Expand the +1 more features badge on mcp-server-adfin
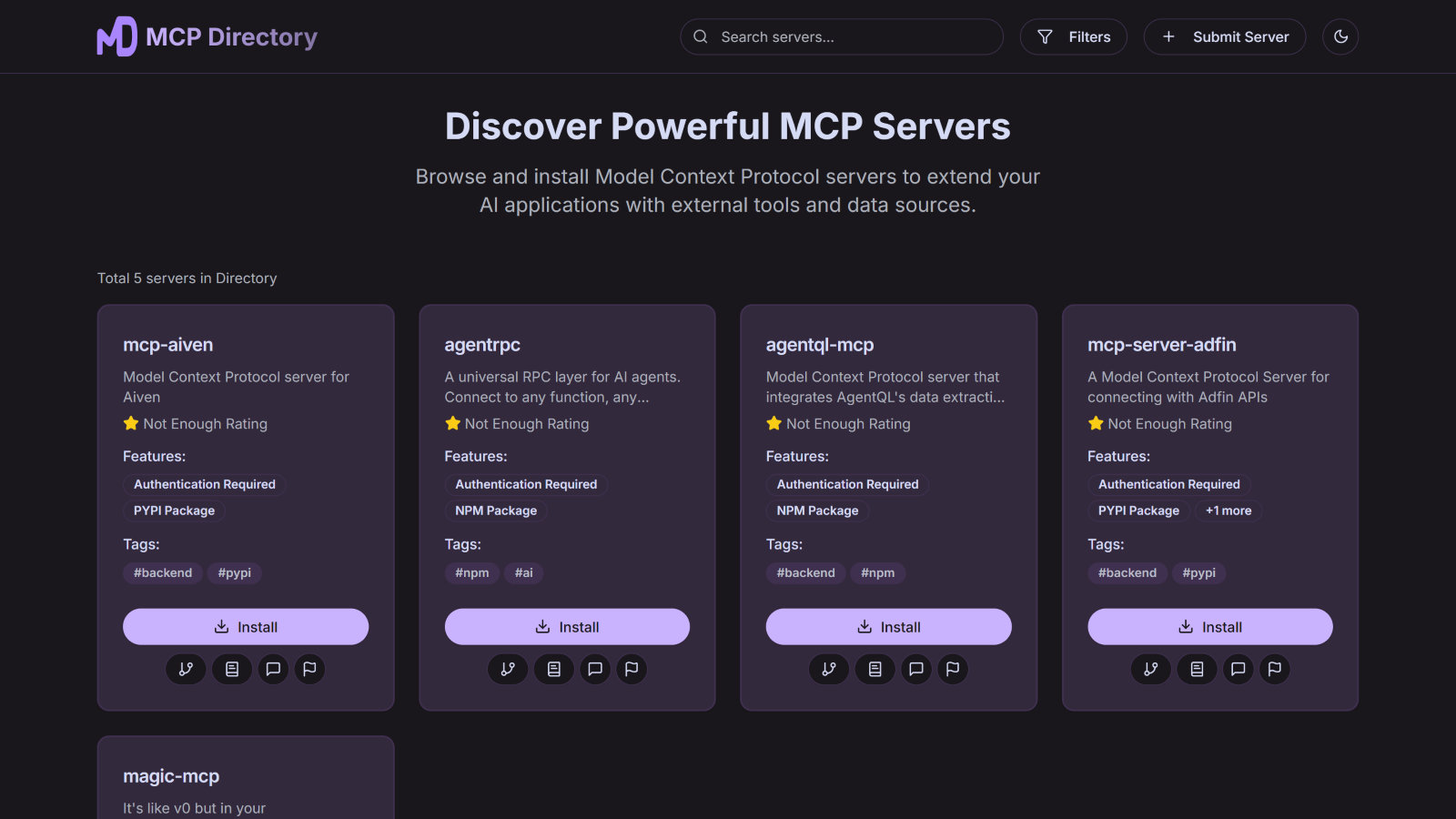The width and height of the screenshot is (1456, 819). pos(1228,511)
